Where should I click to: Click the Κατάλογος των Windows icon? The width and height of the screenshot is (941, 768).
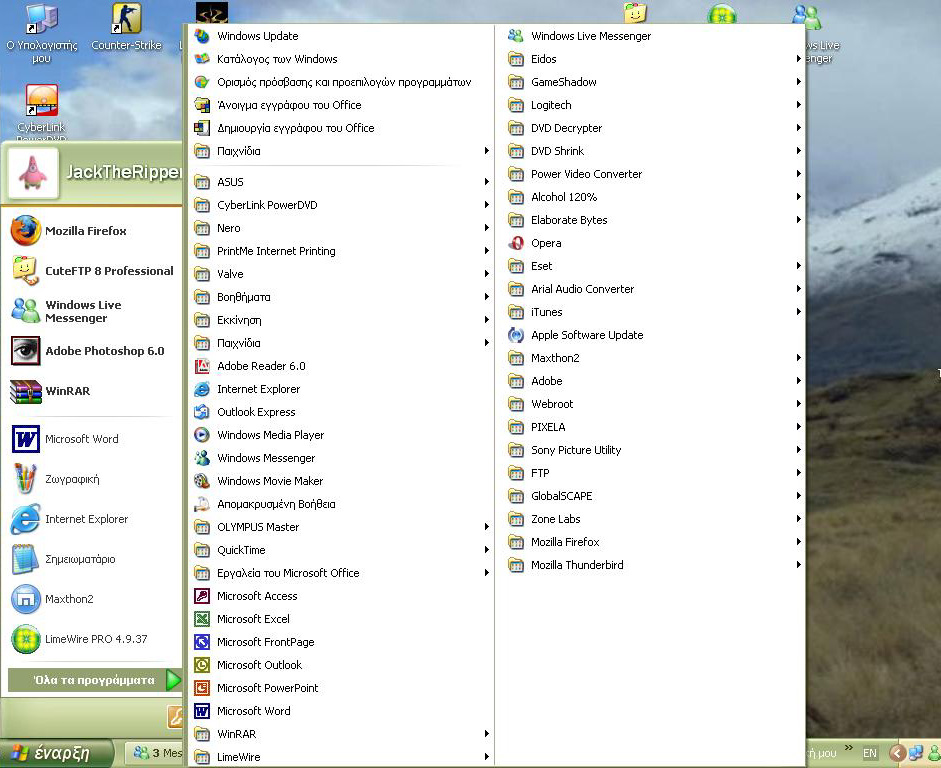click(202, 59)
